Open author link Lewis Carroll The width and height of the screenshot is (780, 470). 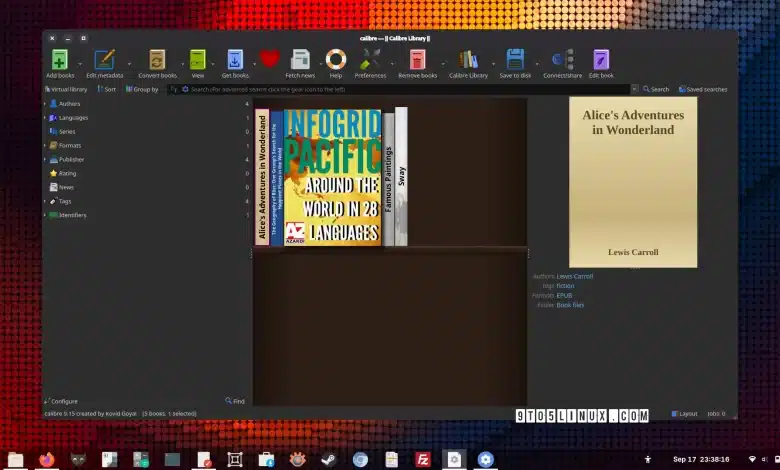pyautogui.click(x=575, y=277)
